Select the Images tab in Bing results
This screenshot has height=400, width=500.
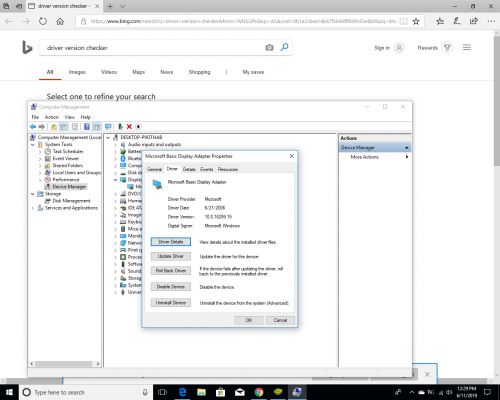coord(77,72)
